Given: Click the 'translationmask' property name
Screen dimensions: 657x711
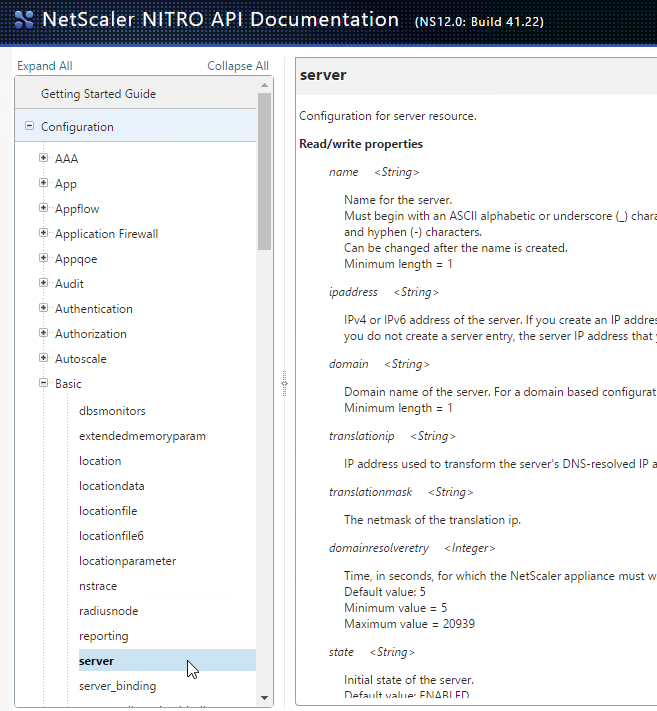Looking at the screenshot, I should pyautogui.click(x=370, y=492).
